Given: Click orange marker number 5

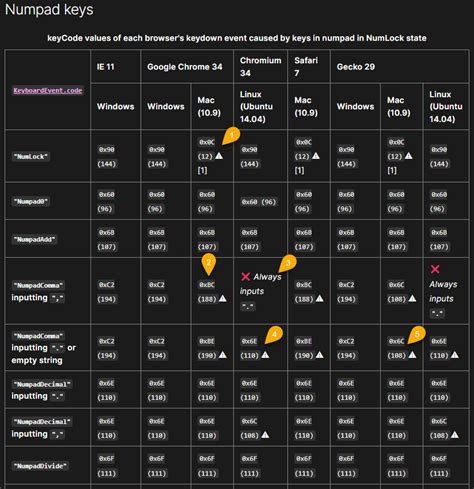Looking at the screenshot, I should coord(417,335).
